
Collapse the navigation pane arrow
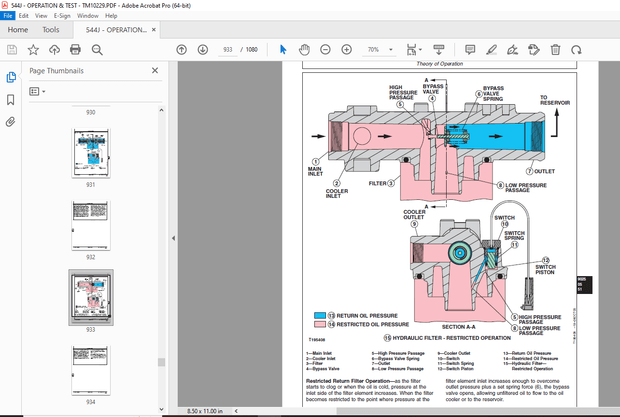point(173,238)
